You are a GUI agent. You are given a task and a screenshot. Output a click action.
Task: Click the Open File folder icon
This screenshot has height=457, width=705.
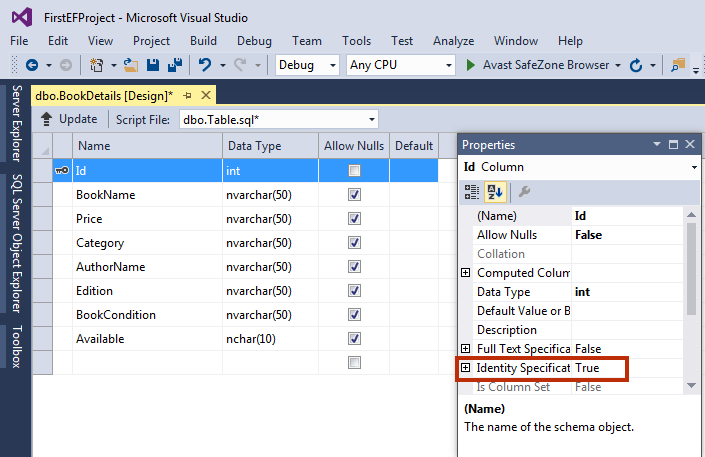131,65
